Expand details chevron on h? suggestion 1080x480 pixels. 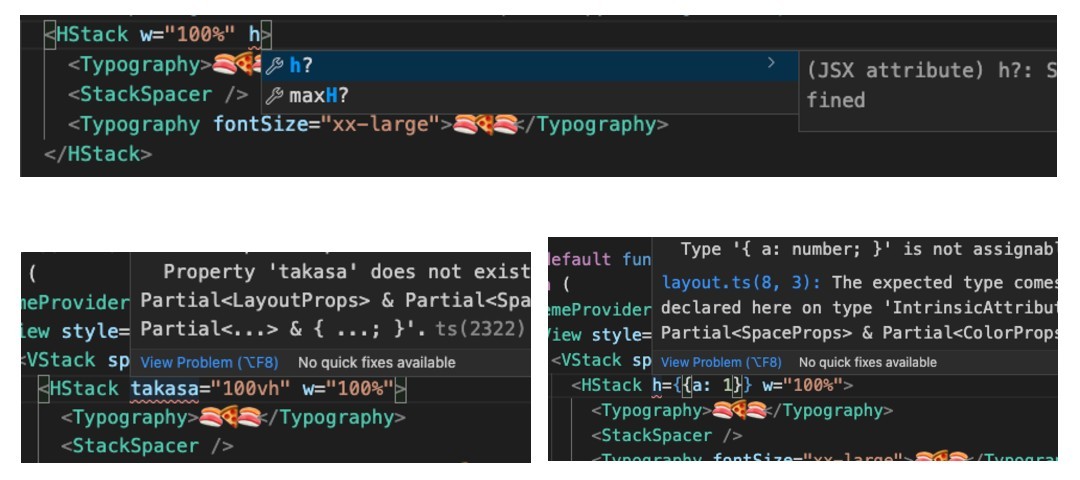(771, 63)
